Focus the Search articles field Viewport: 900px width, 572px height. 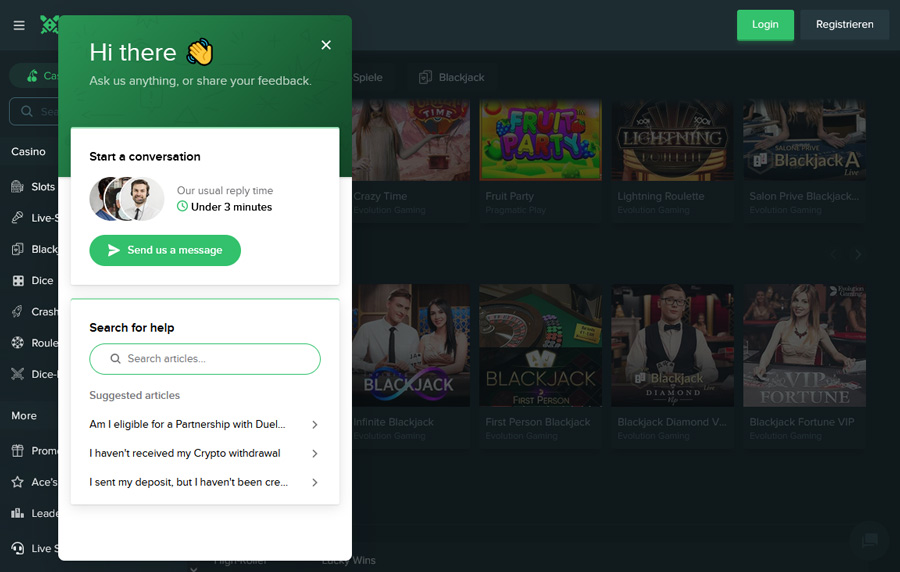205,359
